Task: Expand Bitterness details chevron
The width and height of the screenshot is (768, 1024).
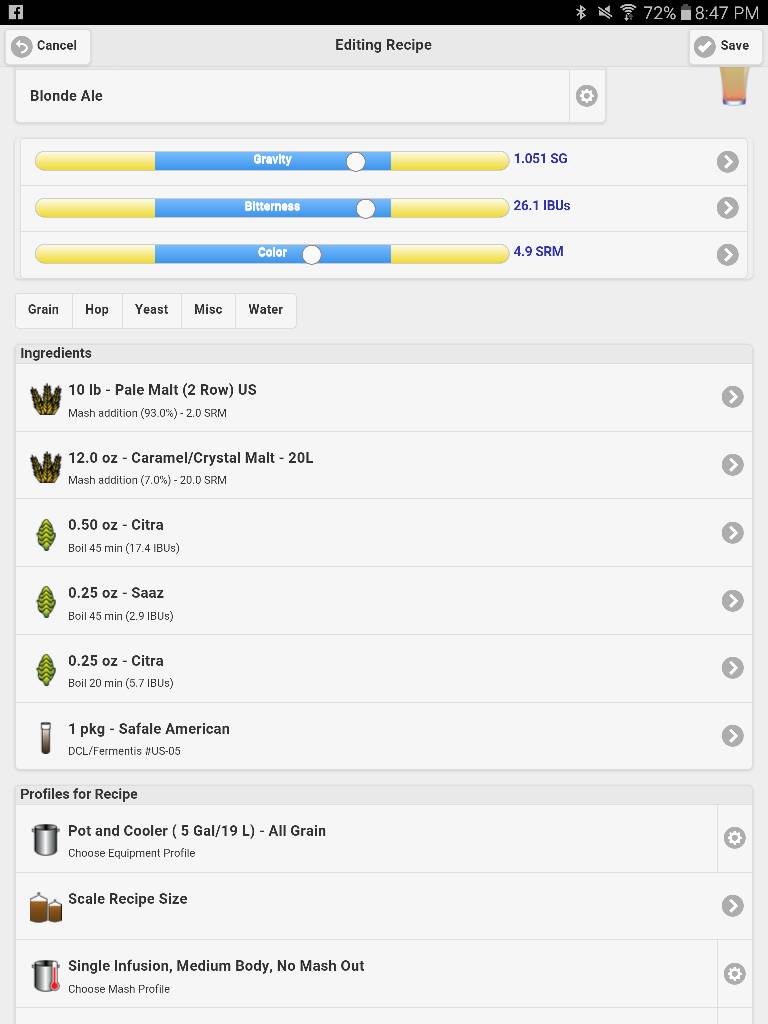Action: pos(728,208)
